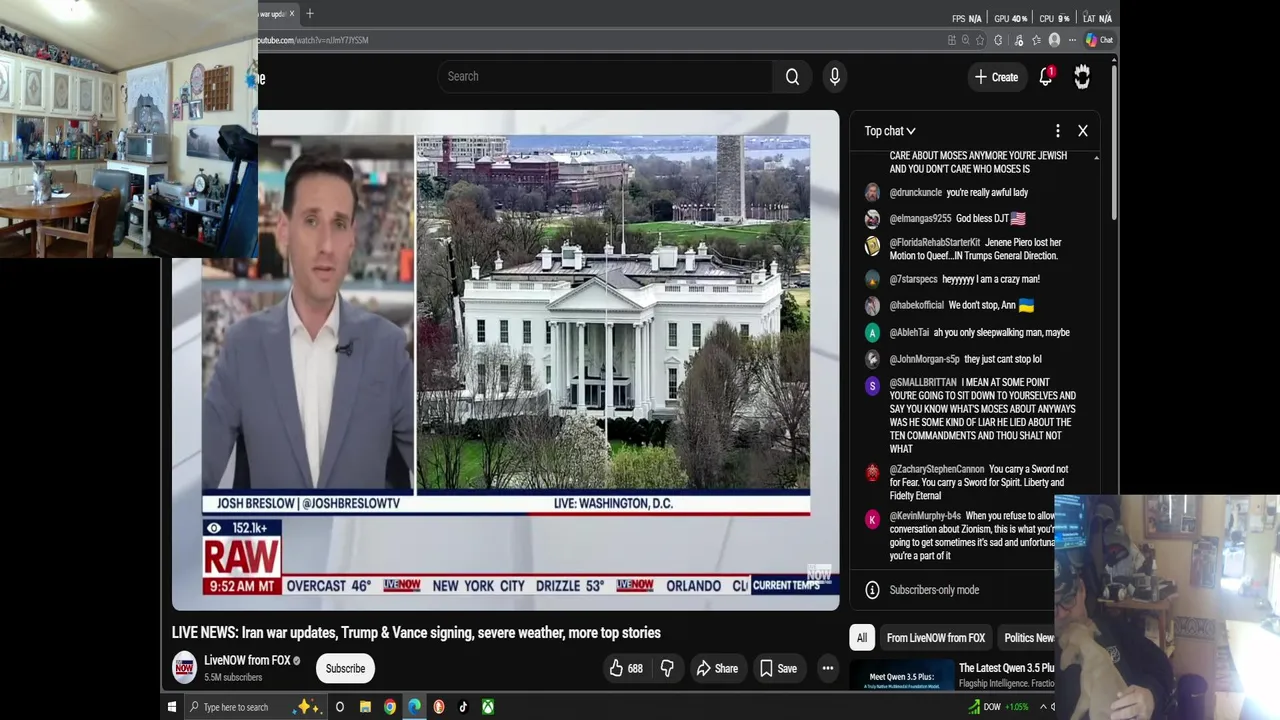Image resolution: width=1280 pixels, height=720 pixels.
Task: Expand the Top chat dropdown
Action: (890, 131)
